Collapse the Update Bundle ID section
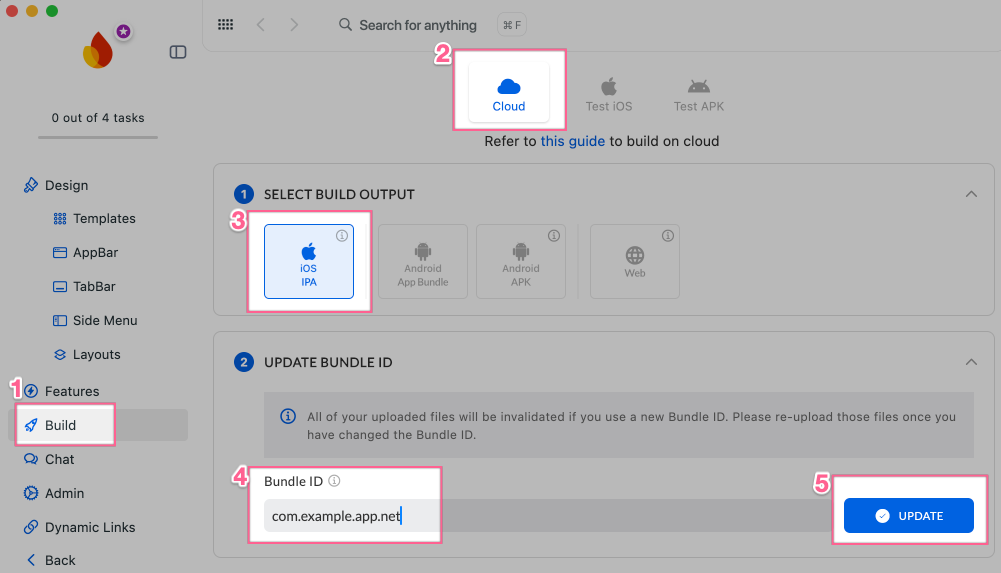The width and height of the screenshot is (1001, 573). (x=971, y=362)
